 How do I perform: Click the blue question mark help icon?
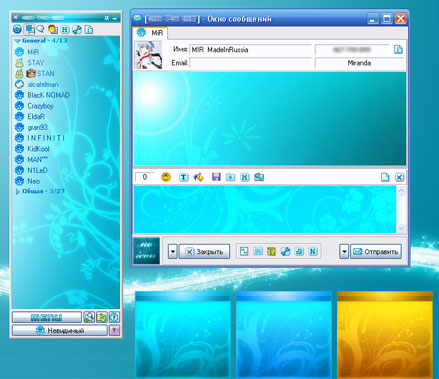coord(114,317)
